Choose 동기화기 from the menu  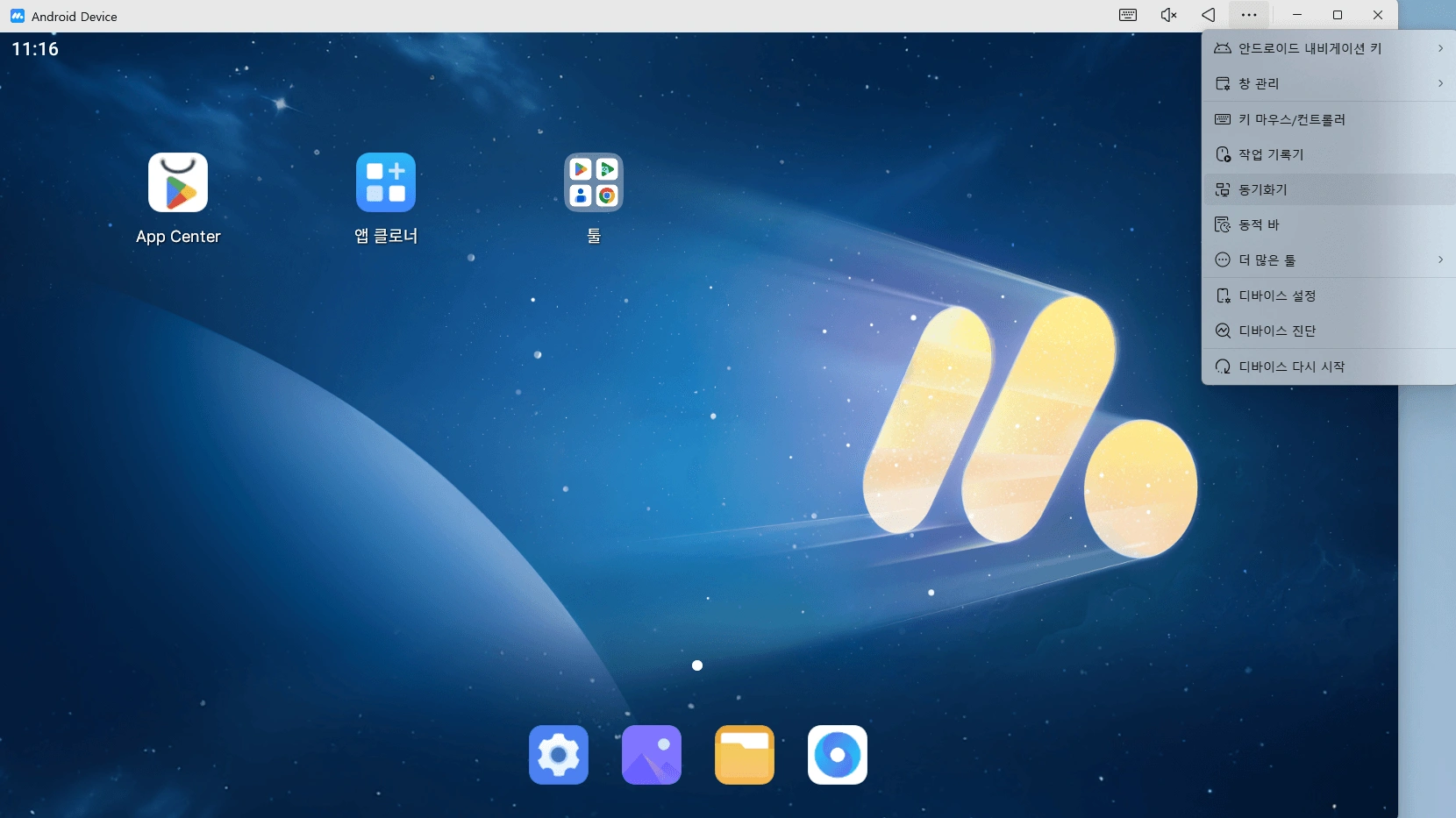1263,189
